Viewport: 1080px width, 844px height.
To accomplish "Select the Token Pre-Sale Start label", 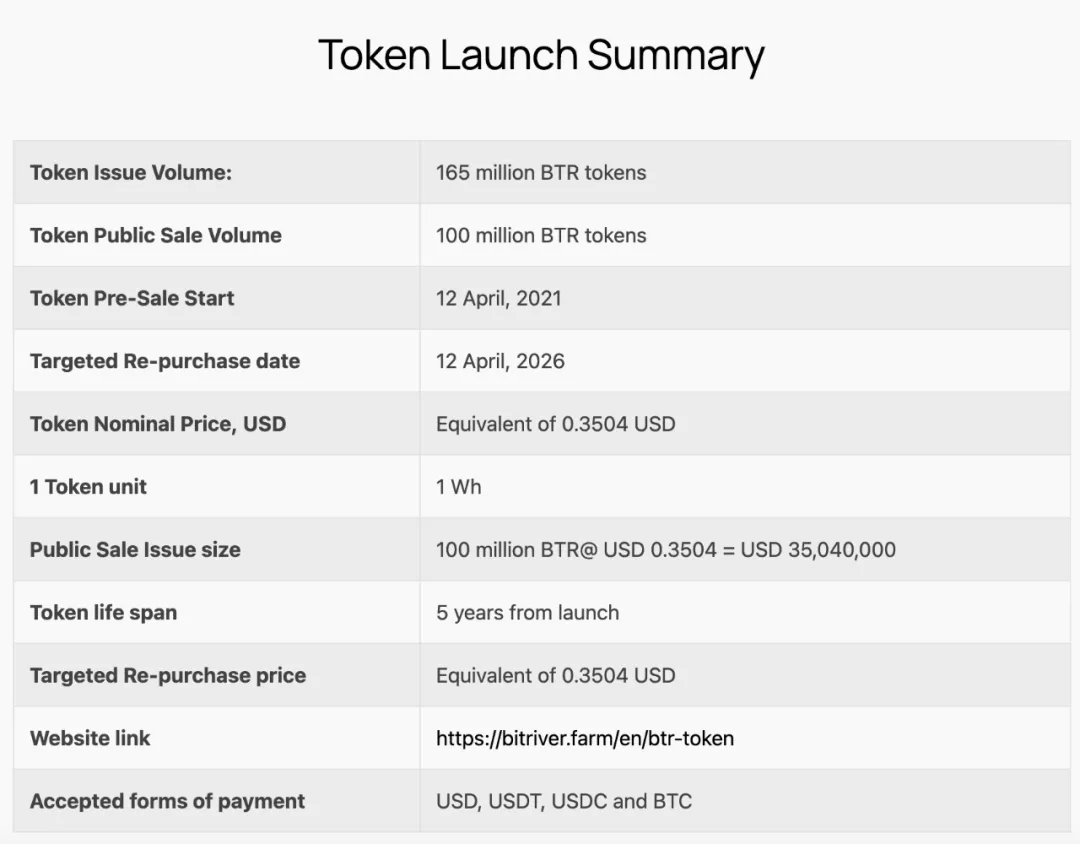I will point(132,298).
